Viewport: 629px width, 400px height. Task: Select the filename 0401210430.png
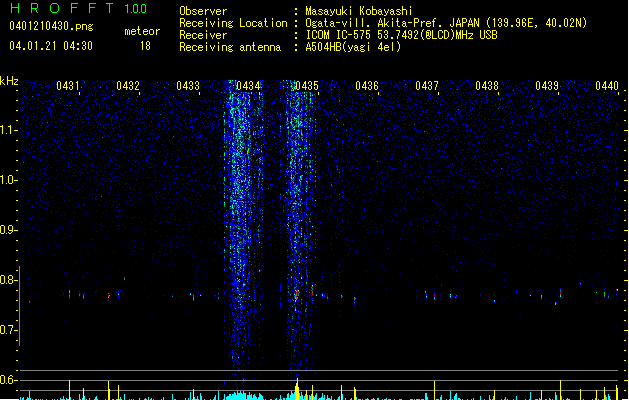tap(51, 26)
